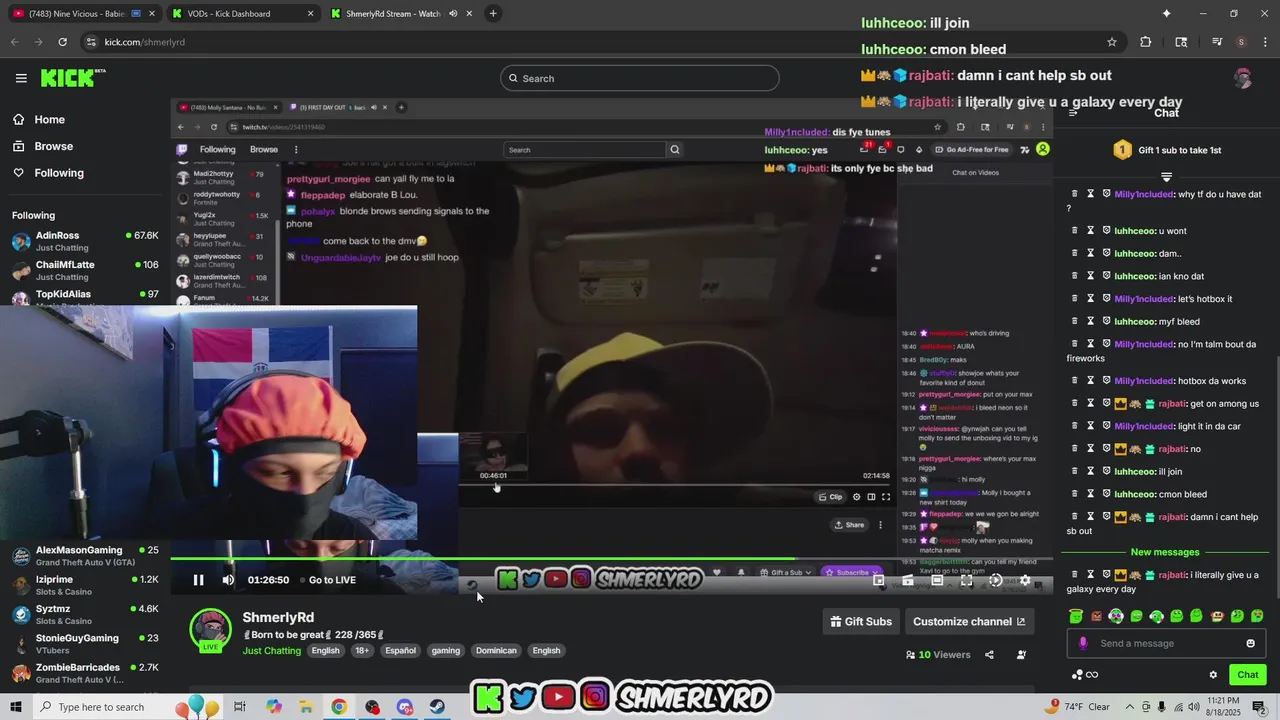Click the Español tag
The width and height of the screenshot is (1280, 720).
400,651
